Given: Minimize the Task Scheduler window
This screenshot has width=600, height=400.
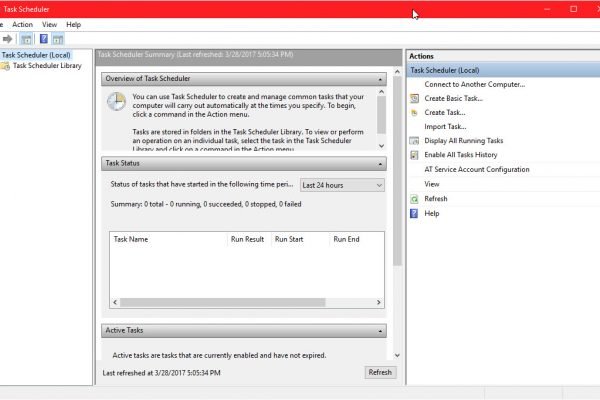Looking at the screenshot, I should coord(547,9).
